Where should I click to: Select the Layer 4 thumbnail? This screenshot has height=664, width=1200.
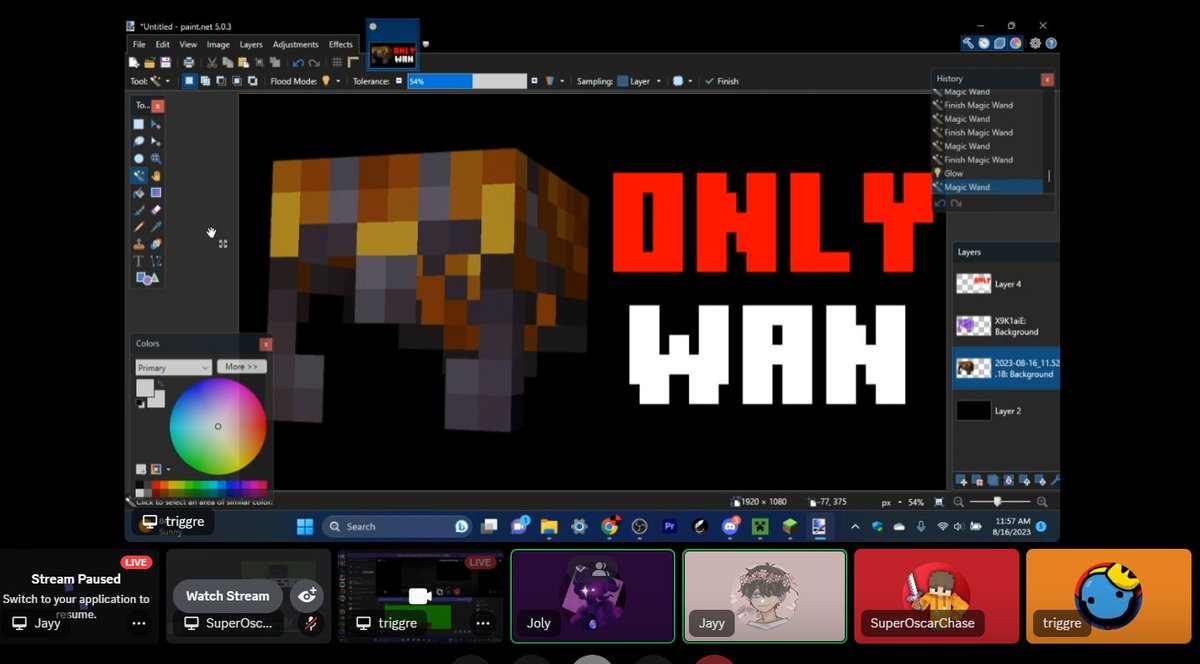pos(974,284)
